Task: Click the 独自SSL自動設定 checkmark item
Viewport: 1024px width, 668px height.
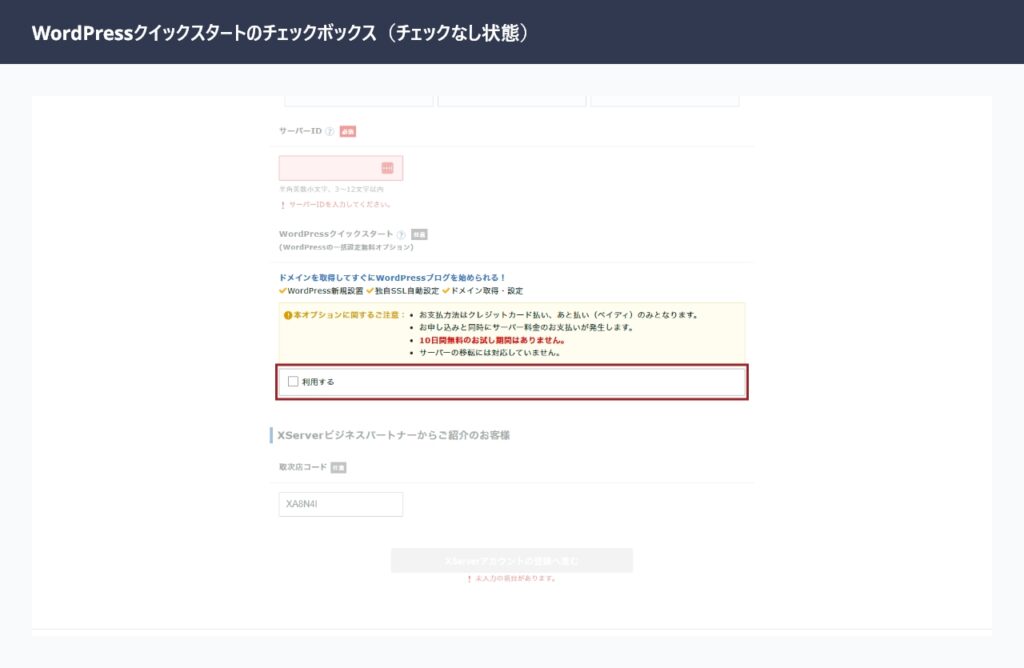Action: pos(402,291)
